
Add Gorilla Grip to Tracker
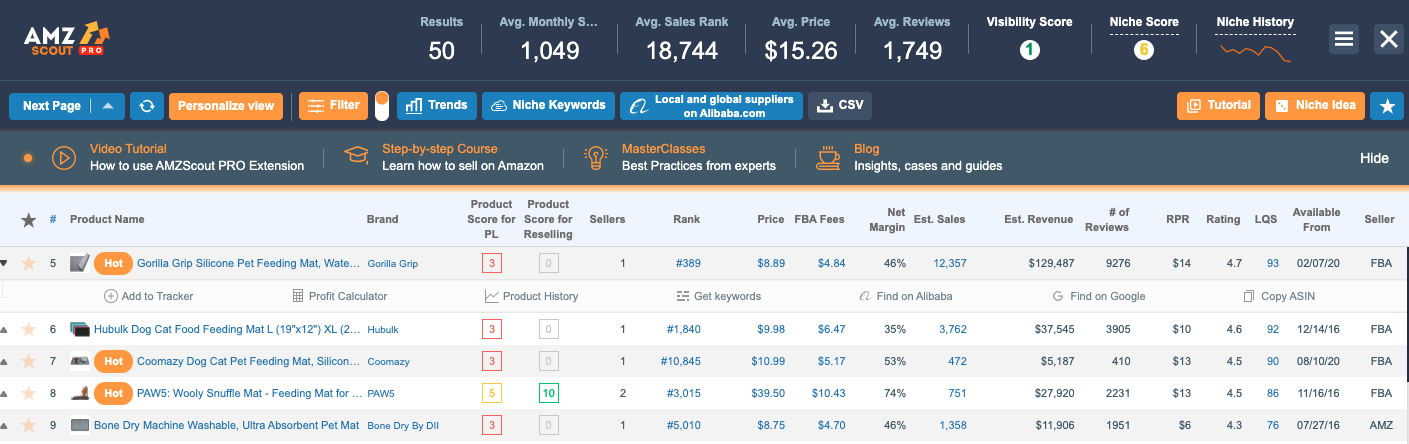tap(148, 296)
